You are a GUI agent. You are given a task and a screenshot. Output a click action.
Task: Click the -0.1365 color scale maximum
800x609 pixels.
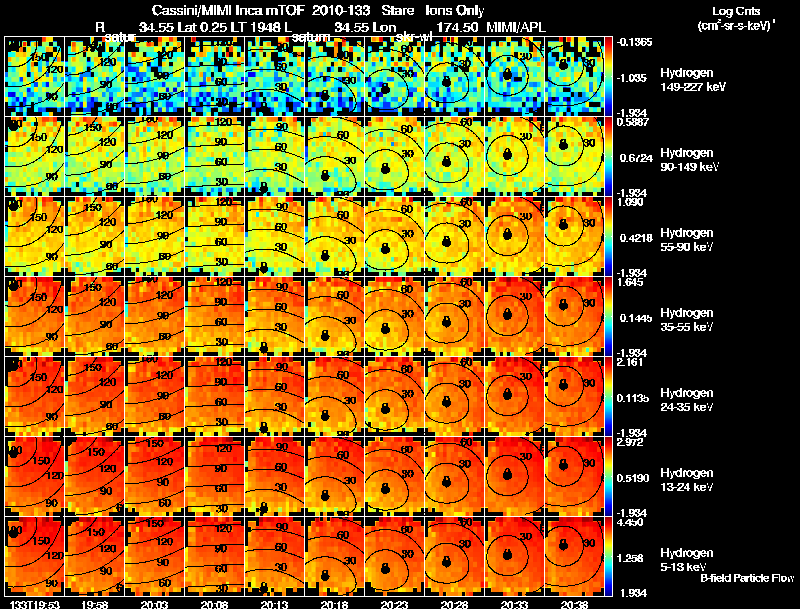point(634,42)
